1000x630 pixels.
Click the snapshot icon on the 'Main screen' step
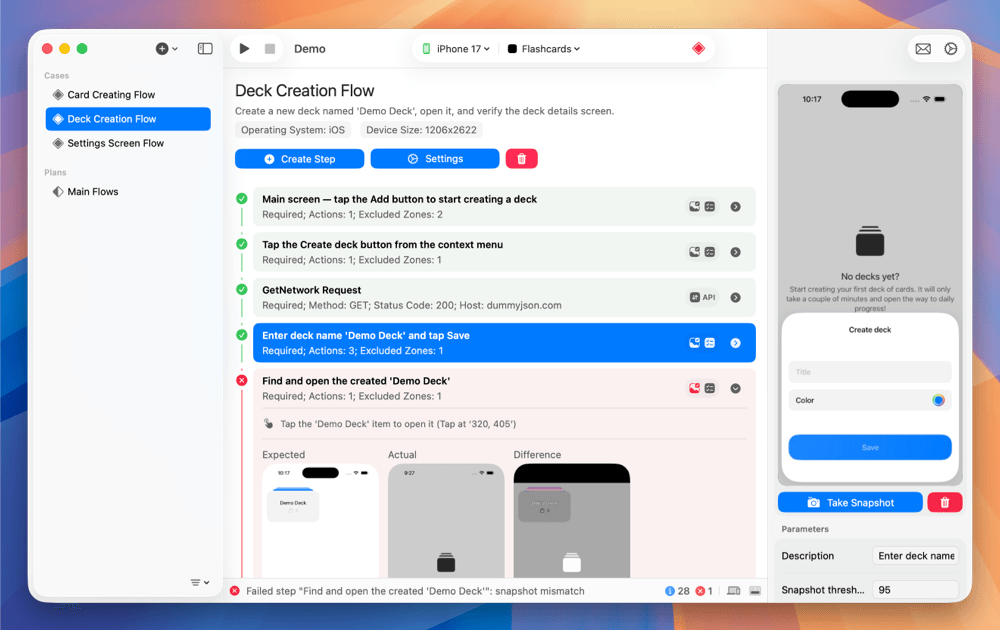695,207
